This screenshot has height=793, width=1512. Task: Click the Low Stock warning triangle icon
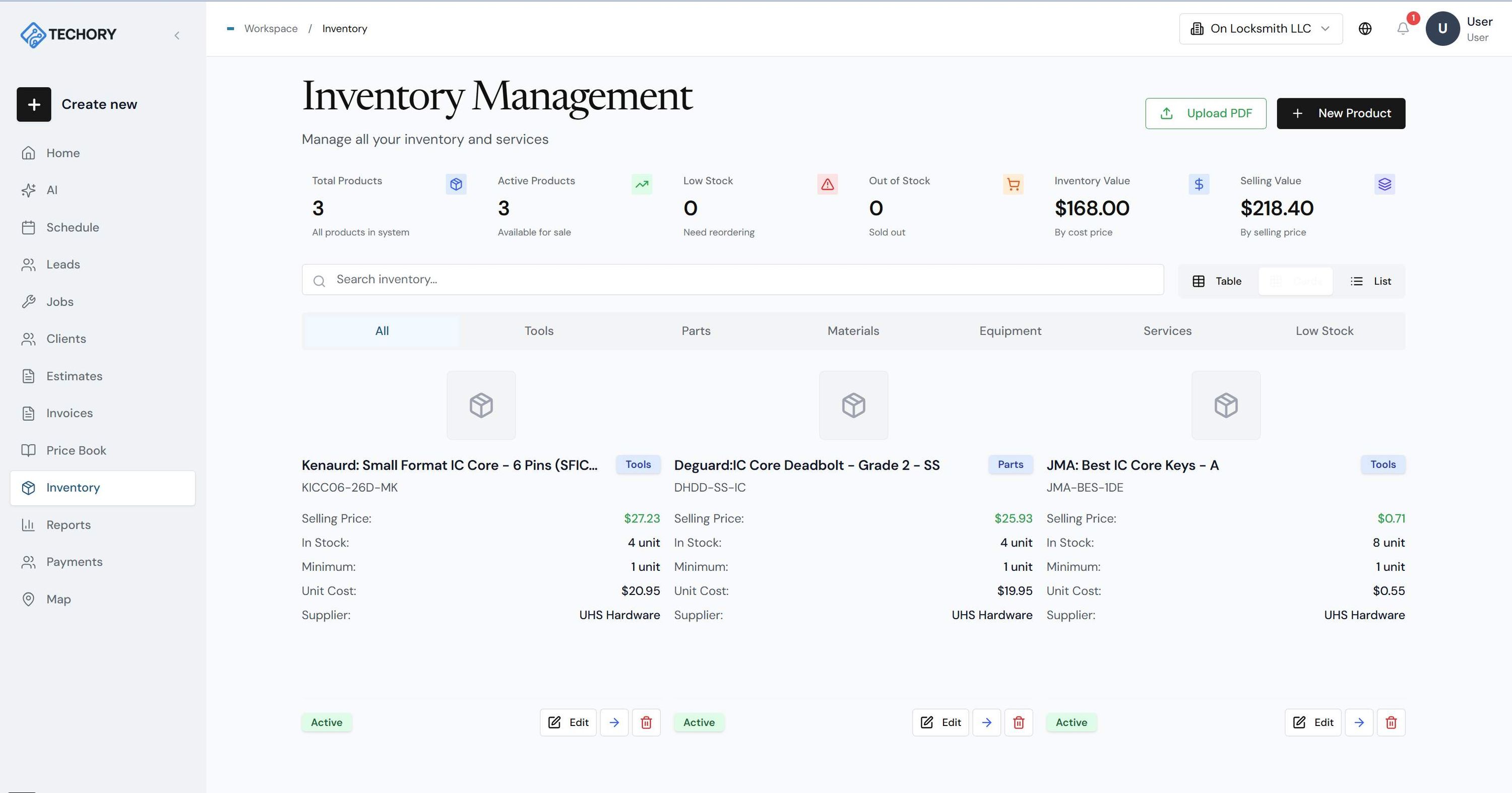click(827, 184)
